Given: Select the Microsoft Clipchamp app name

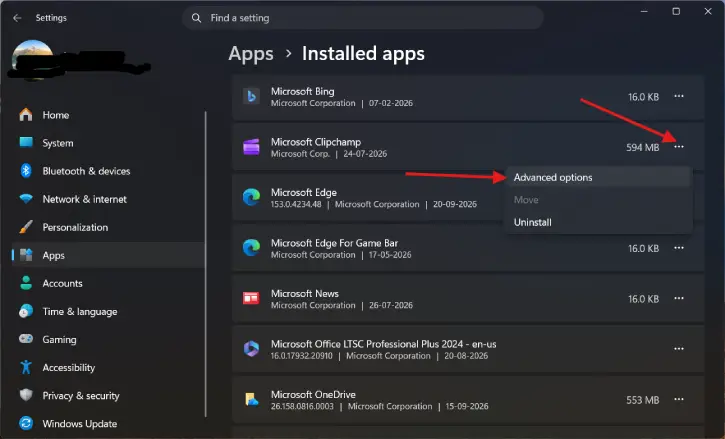Looking at the screenshot, I should coord(316,142).
